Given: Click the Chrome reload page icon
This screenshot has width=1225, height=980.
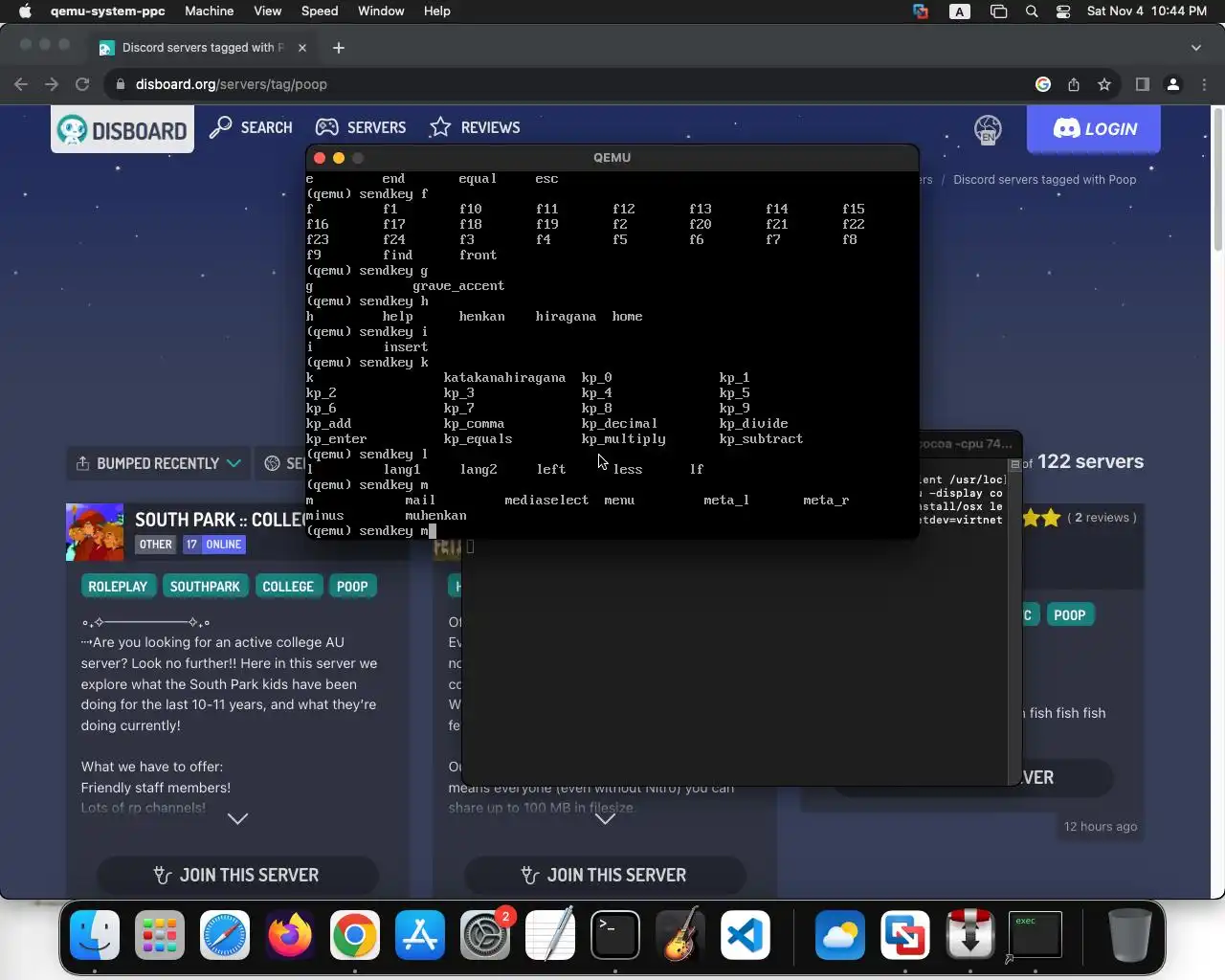Looking at the screenshot, I should point(82,84).
